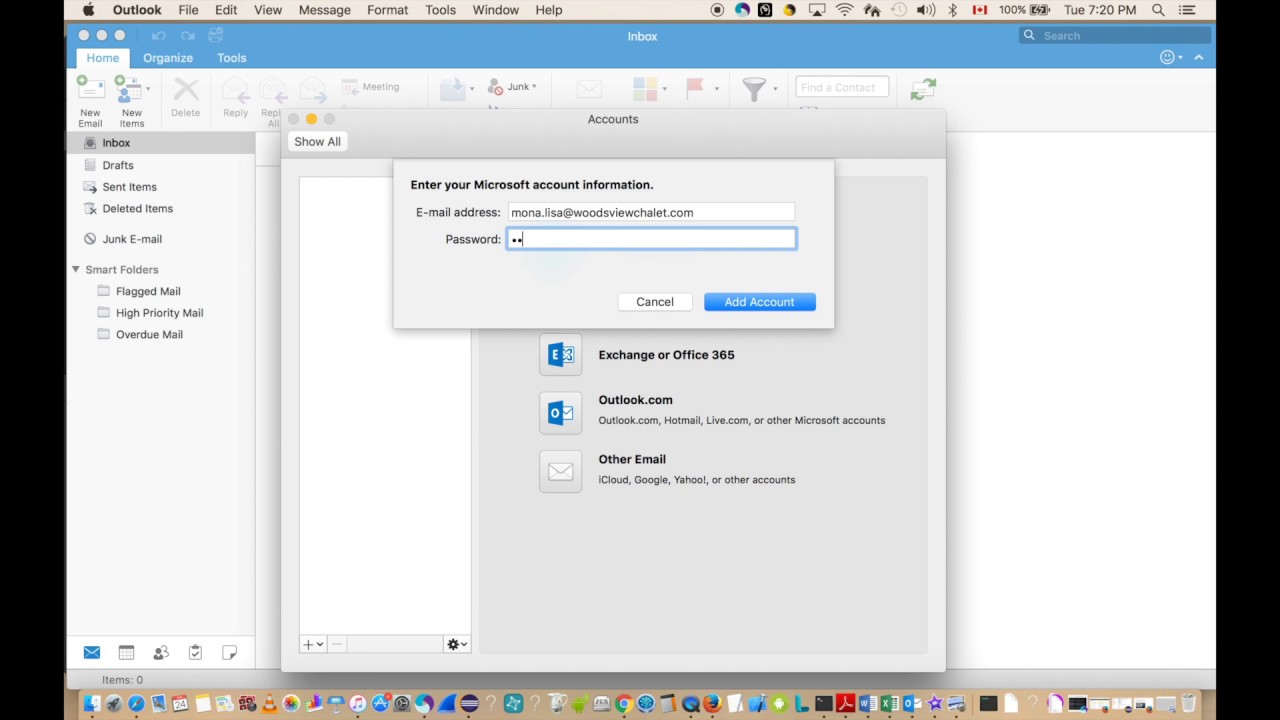Collapse the Smart Folders section
Image resolution: width=1280 pixels, height=720 pixels.
pos(75,269)
